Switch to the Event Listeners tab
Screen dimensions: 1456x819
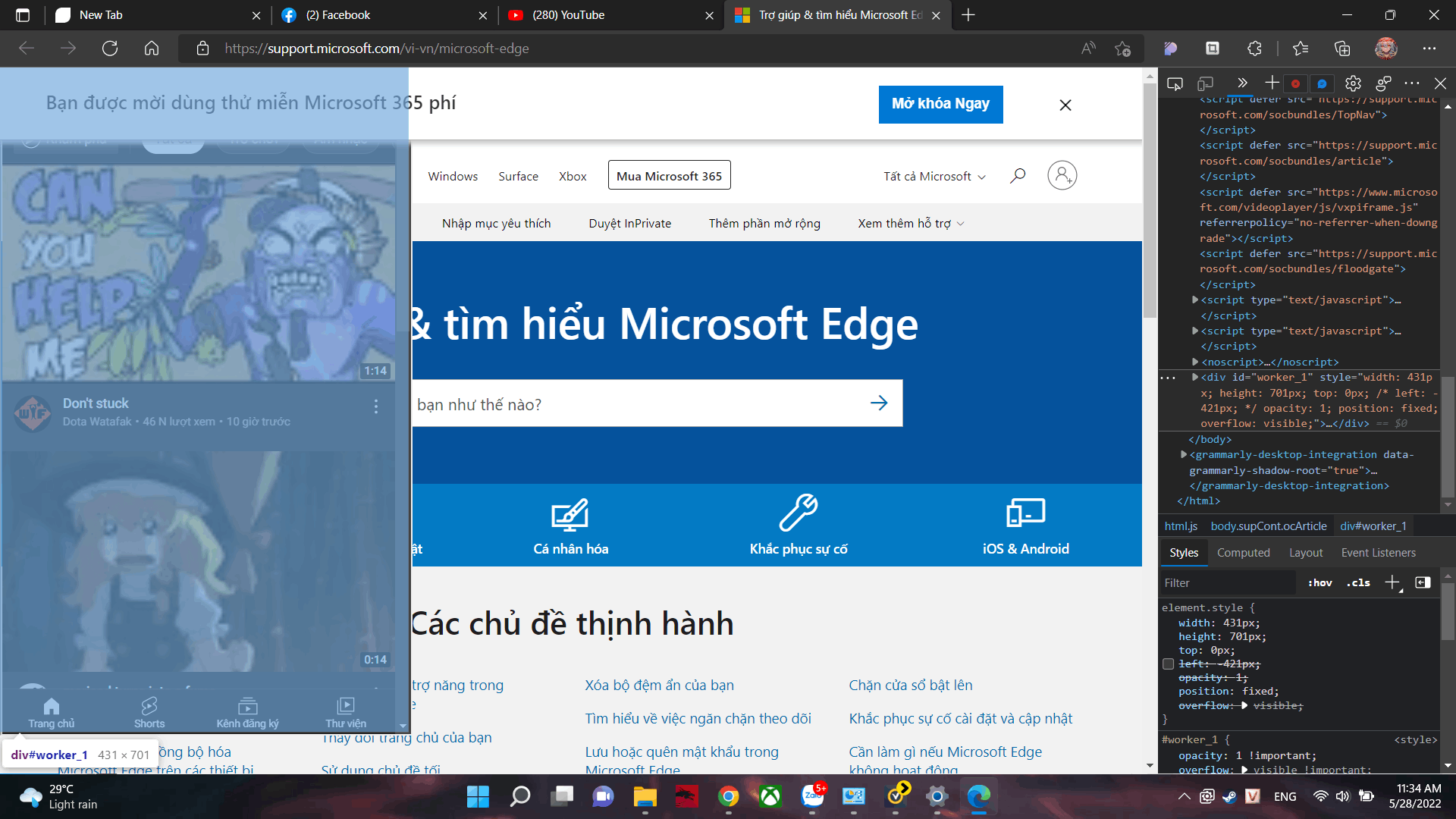tap(1378, 553)
